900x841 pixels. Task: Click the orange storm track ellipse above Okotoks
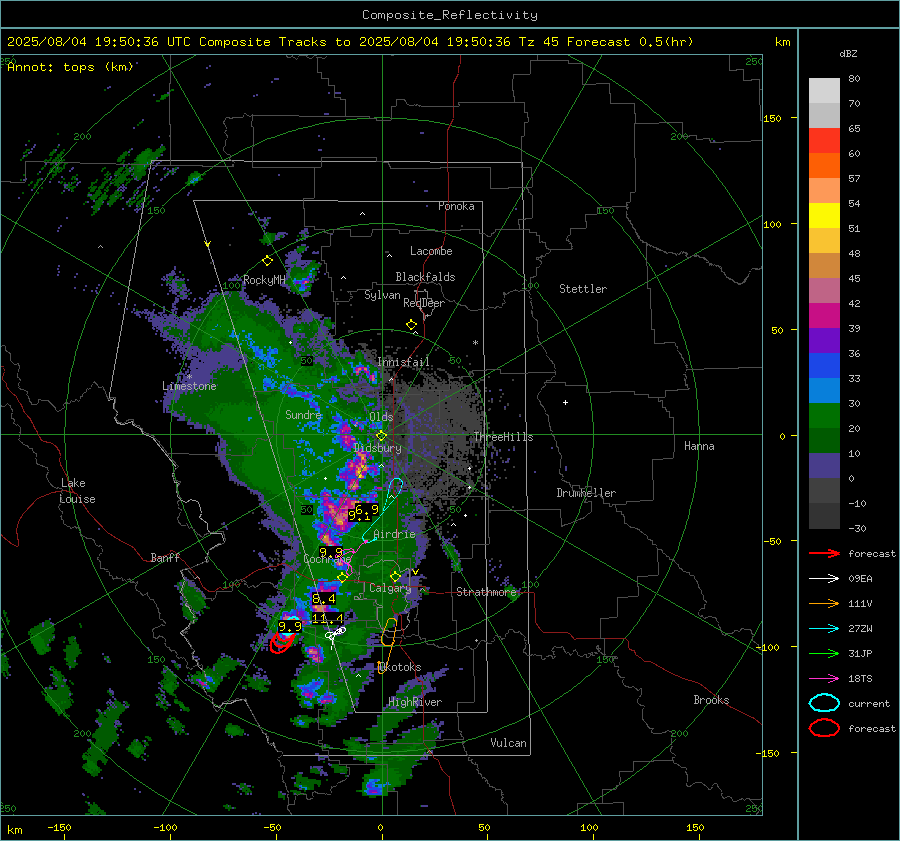coord(389,632)
